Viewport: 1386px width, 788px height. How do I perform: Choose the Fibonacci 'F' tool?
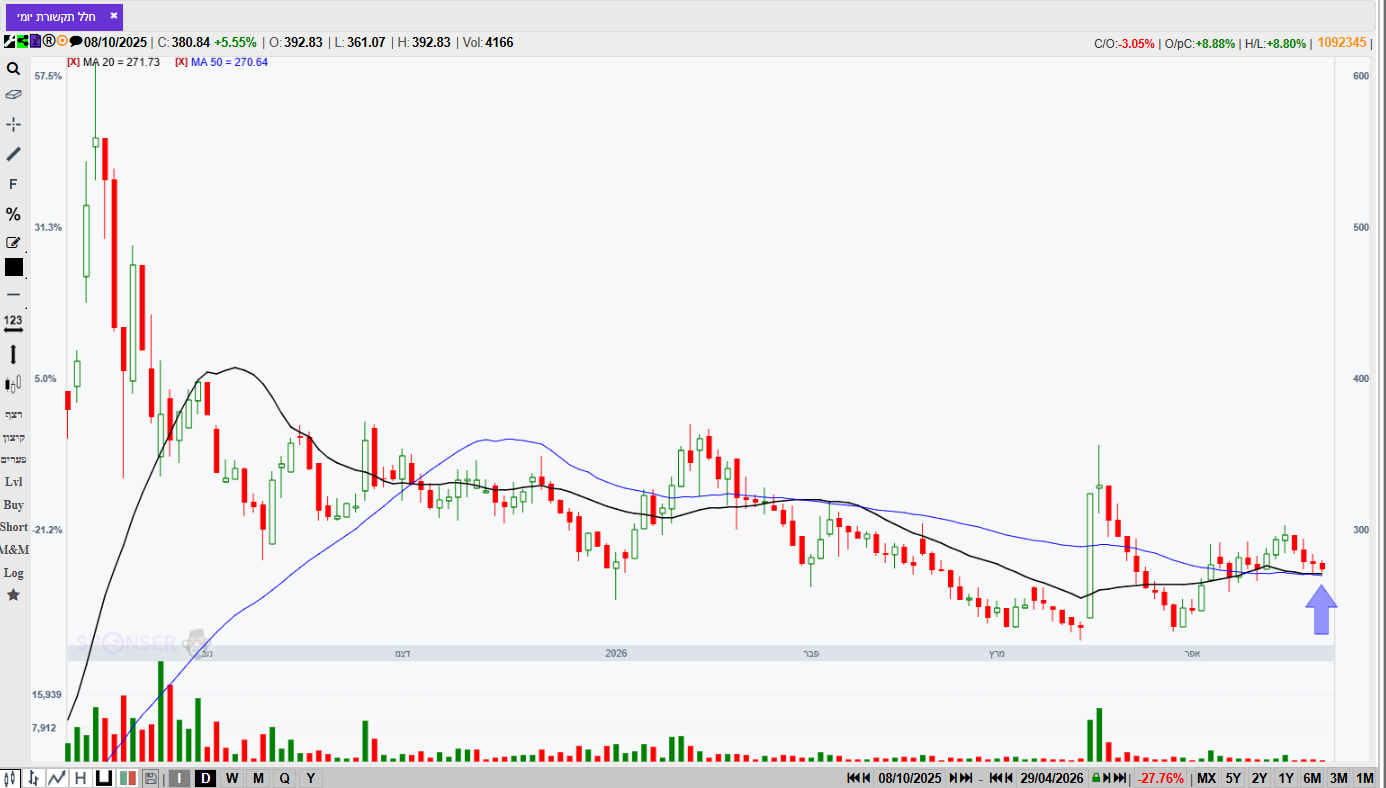[x=13, y=184]
